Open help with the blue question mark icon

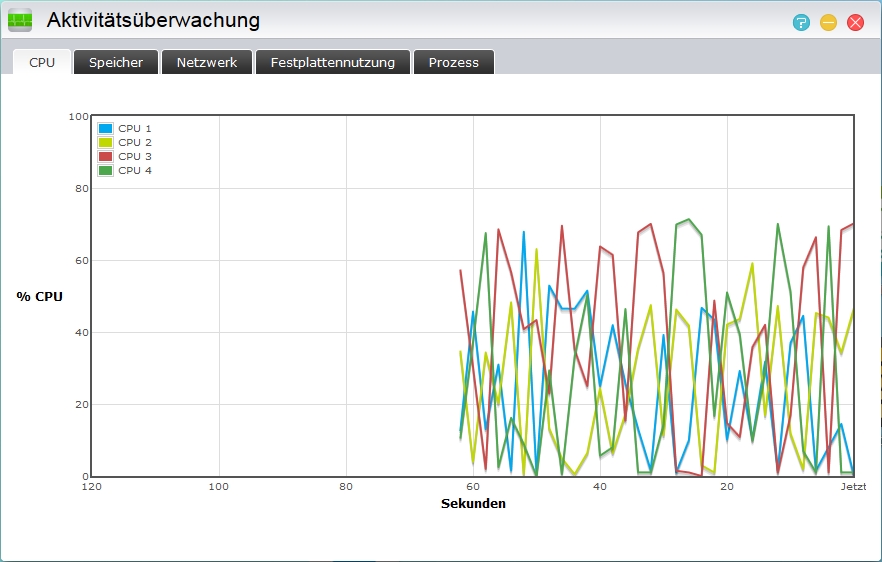(801, 23)
